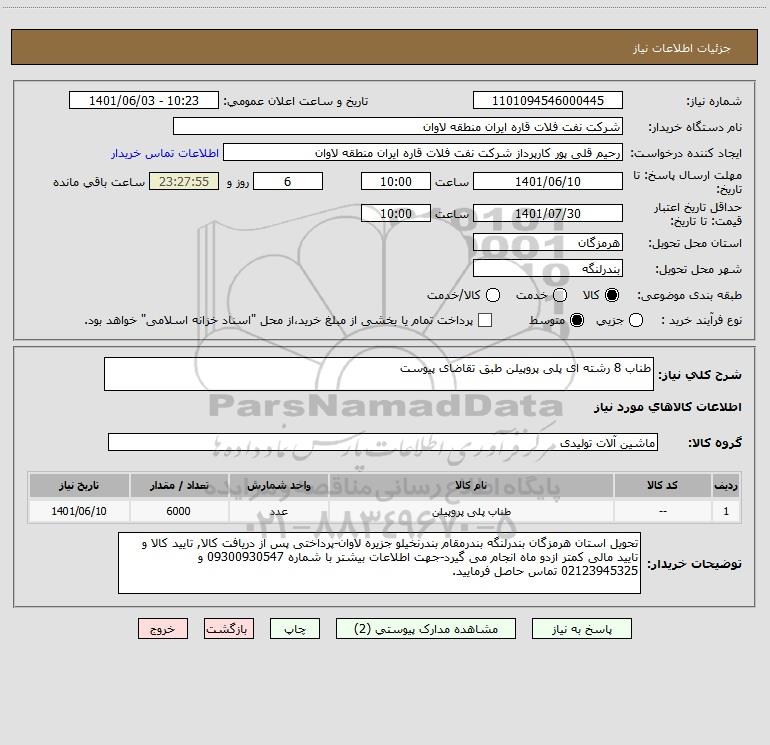Screen dimensions: 770x745
Task: Click the quantity cell 6000
Action: click(179, 511)
